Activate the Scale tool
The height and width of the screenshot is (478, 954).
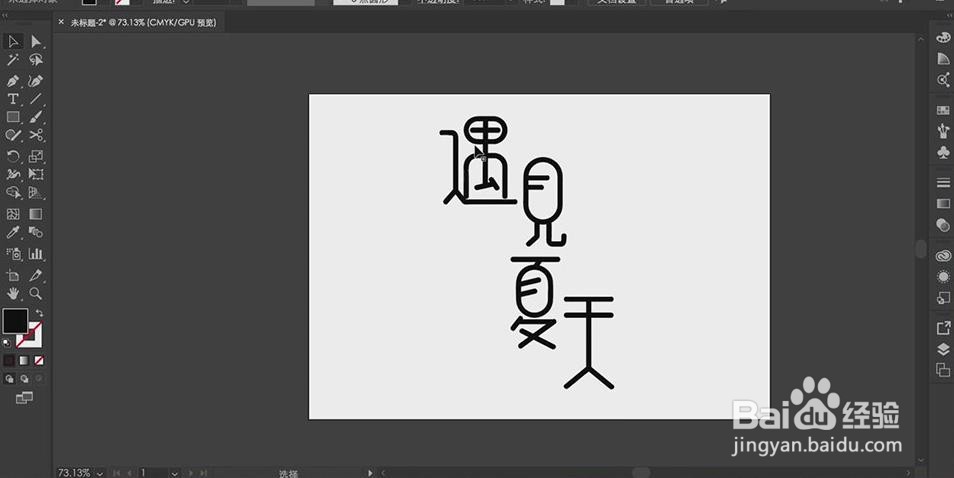point(36,156)
